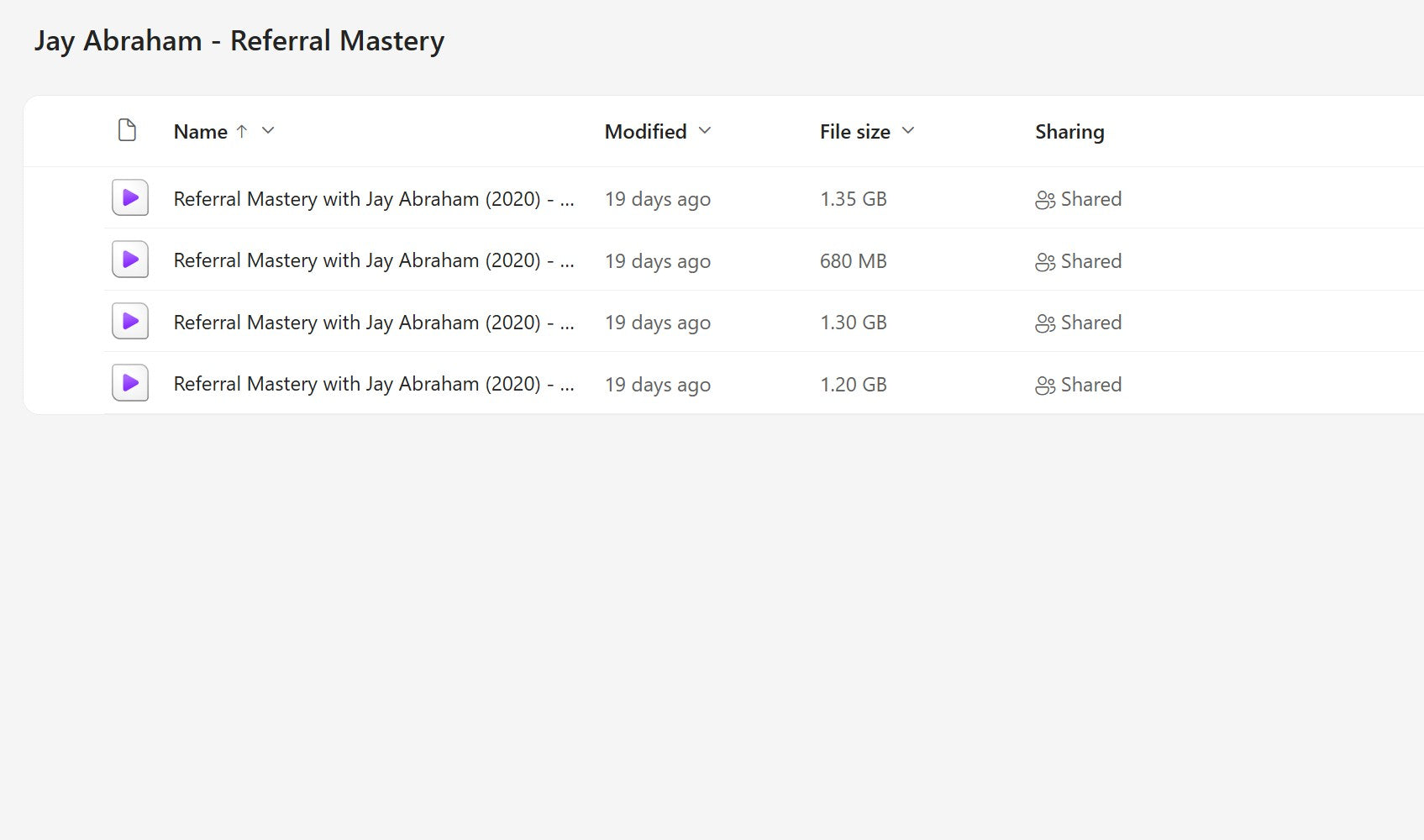
Task: Click the 19 days ago timestamp on the last row
Action: [657, 384]
